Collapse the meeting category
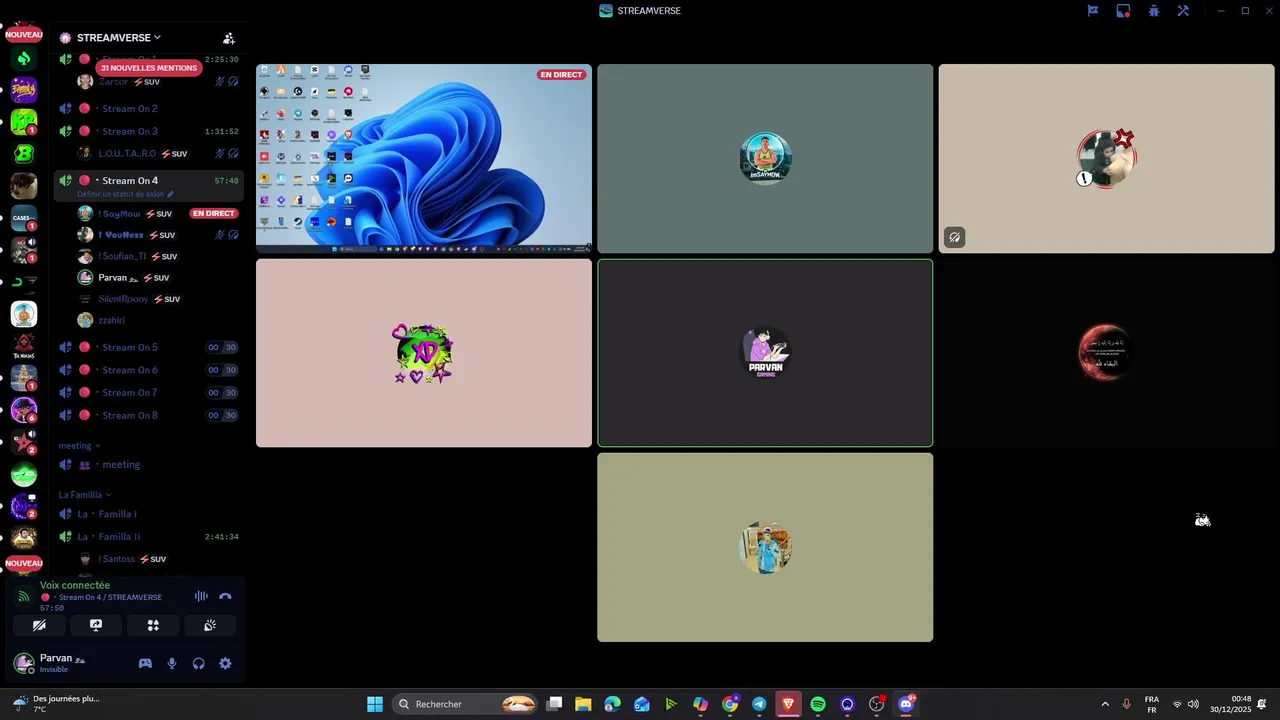The width and height of the screenshot is (1280, 720). point(79,446)
